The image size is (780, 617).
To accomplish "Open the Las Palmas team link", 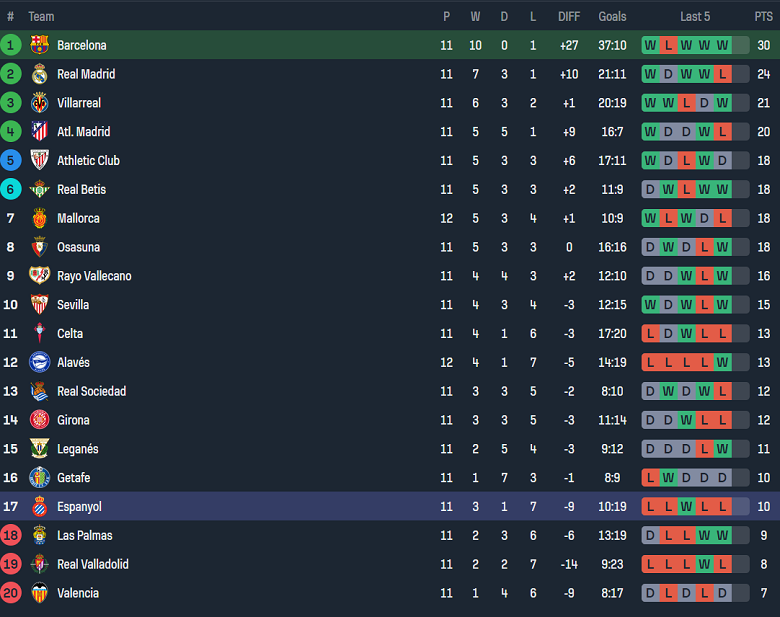I will click(x=84, y=536).
